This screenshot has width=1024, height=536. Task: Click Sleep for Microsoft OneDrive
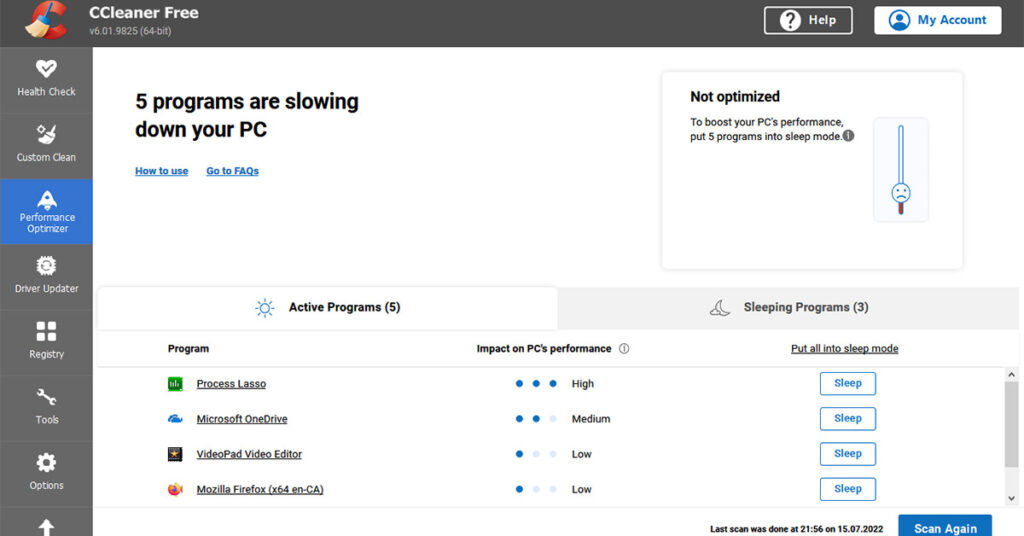(x=847, y=419)
